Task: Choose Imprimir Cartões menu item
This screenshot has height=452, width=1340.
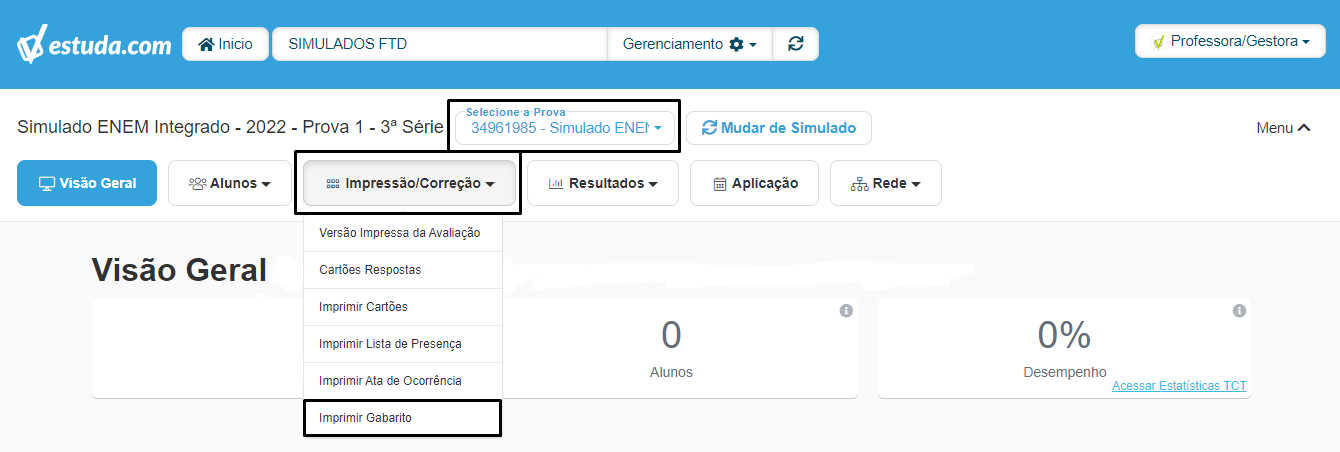Action: pyautogui.click(x=402, y=307)
